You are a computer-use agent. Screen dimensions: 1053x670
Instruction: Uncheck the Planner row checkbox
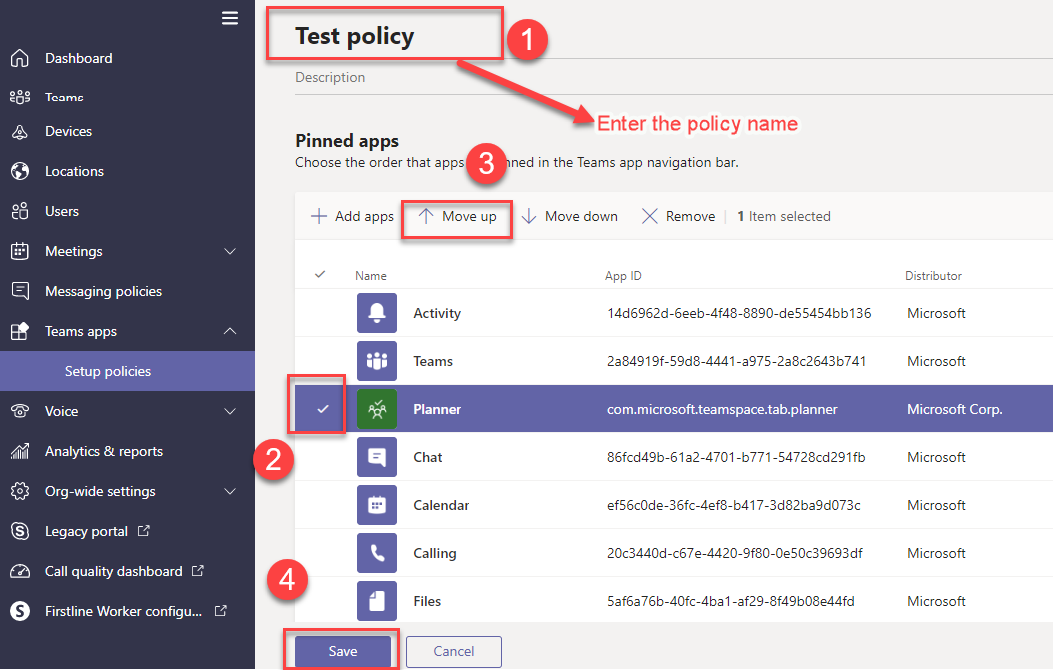(320, 409)
